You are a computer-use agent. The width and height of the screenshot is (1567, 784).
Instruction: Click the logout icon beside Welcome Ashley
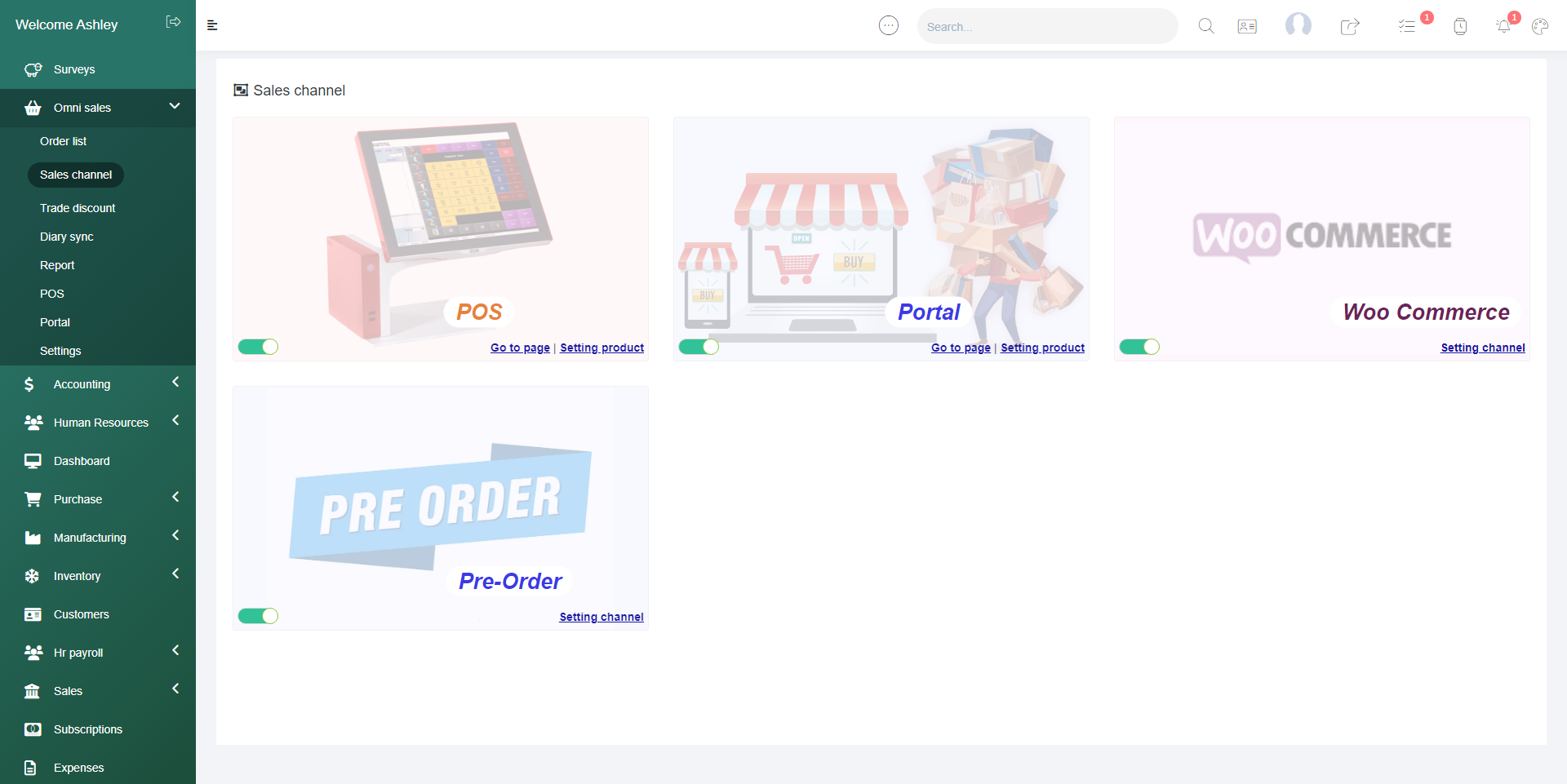[173, 22]
